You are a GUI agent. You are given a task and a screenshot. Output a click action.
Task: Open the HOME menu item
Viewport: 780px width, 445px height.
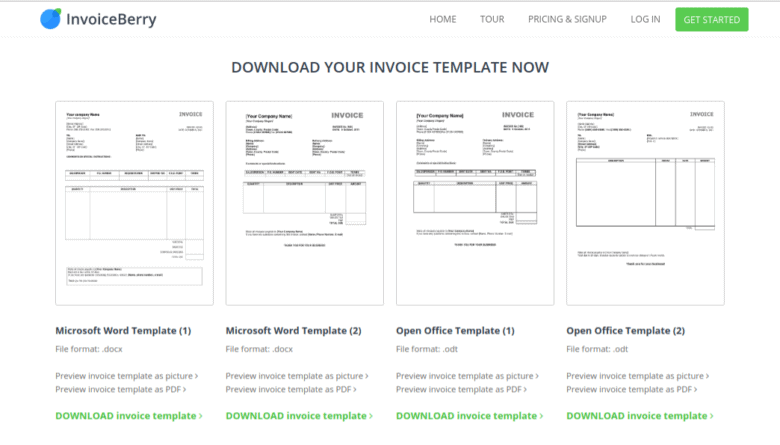pyautogui.click(x=443, y=19)
